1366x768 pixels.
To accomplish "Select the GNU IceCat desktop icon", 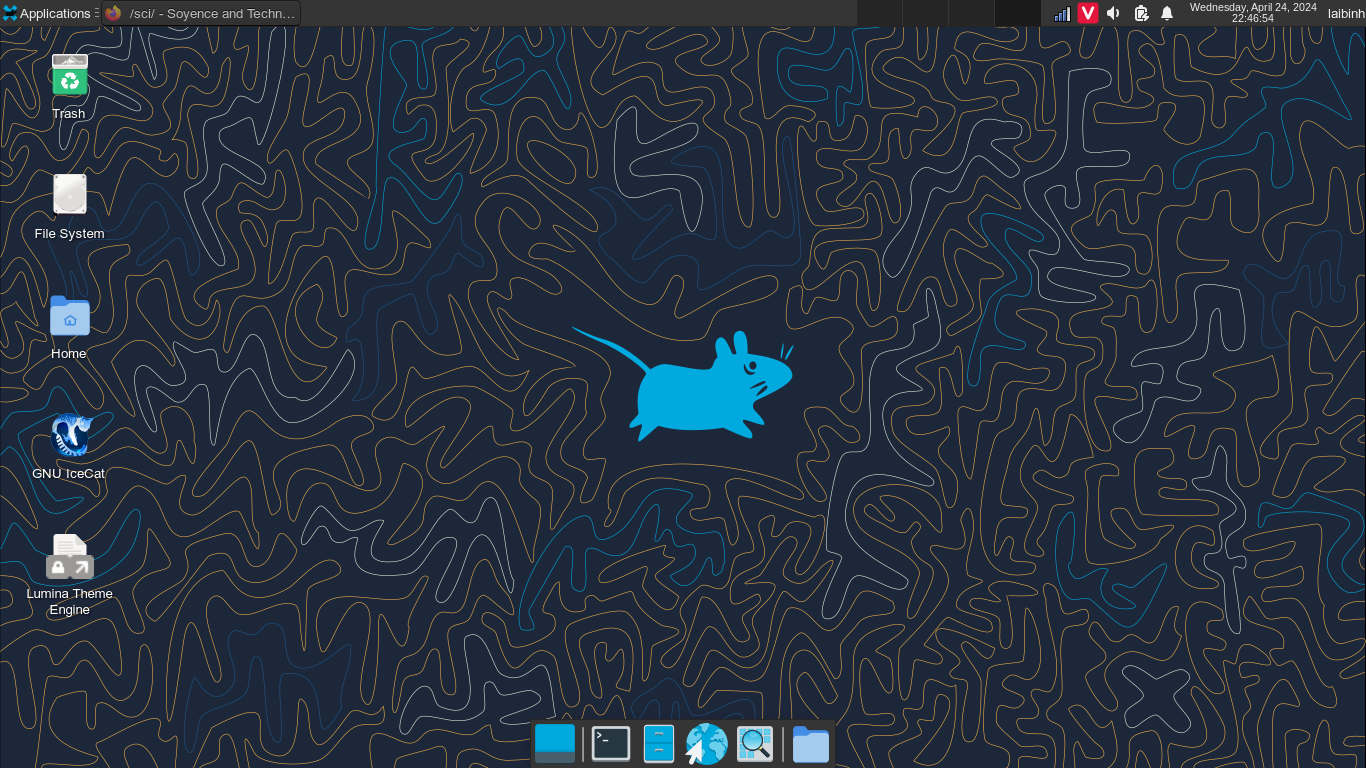I will click(69, 438).
